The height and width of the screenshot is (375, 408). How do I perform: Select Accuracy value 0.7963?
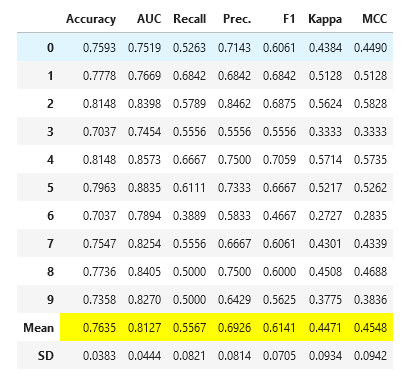point(99,188)
